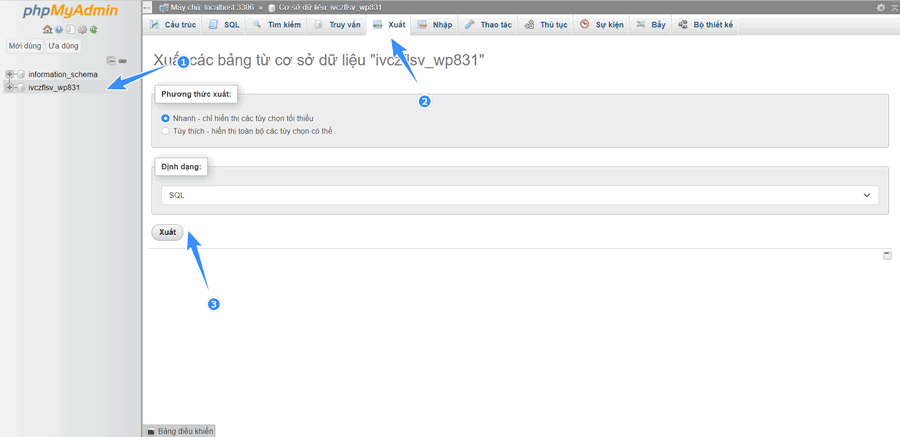Go to the Nhập import tab

[x=435, y=25]
